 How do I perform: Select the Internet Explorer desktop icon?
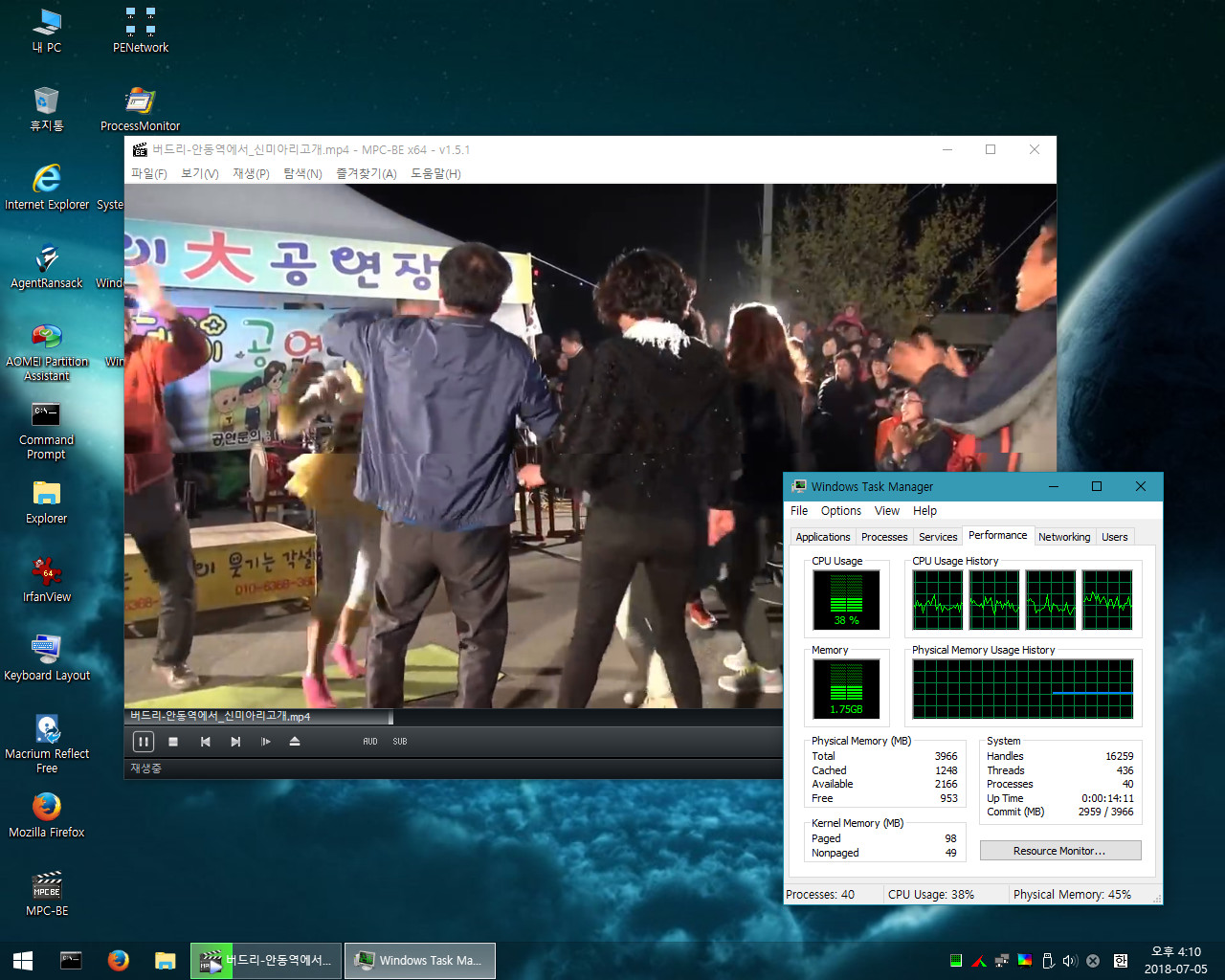46,188
